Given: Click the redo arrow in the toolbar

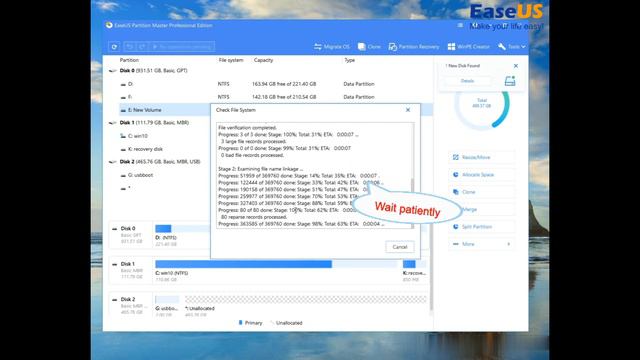Looking at the screenshot, I should coord(142,47).
